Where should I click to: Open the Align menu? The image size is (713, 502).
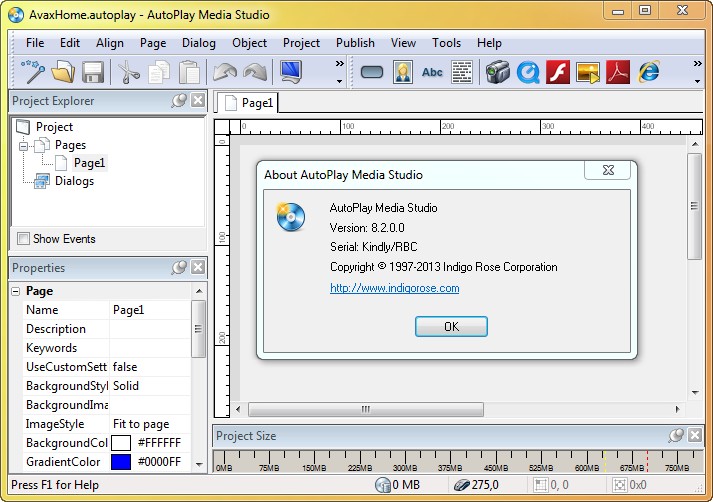tap(110, 43)
